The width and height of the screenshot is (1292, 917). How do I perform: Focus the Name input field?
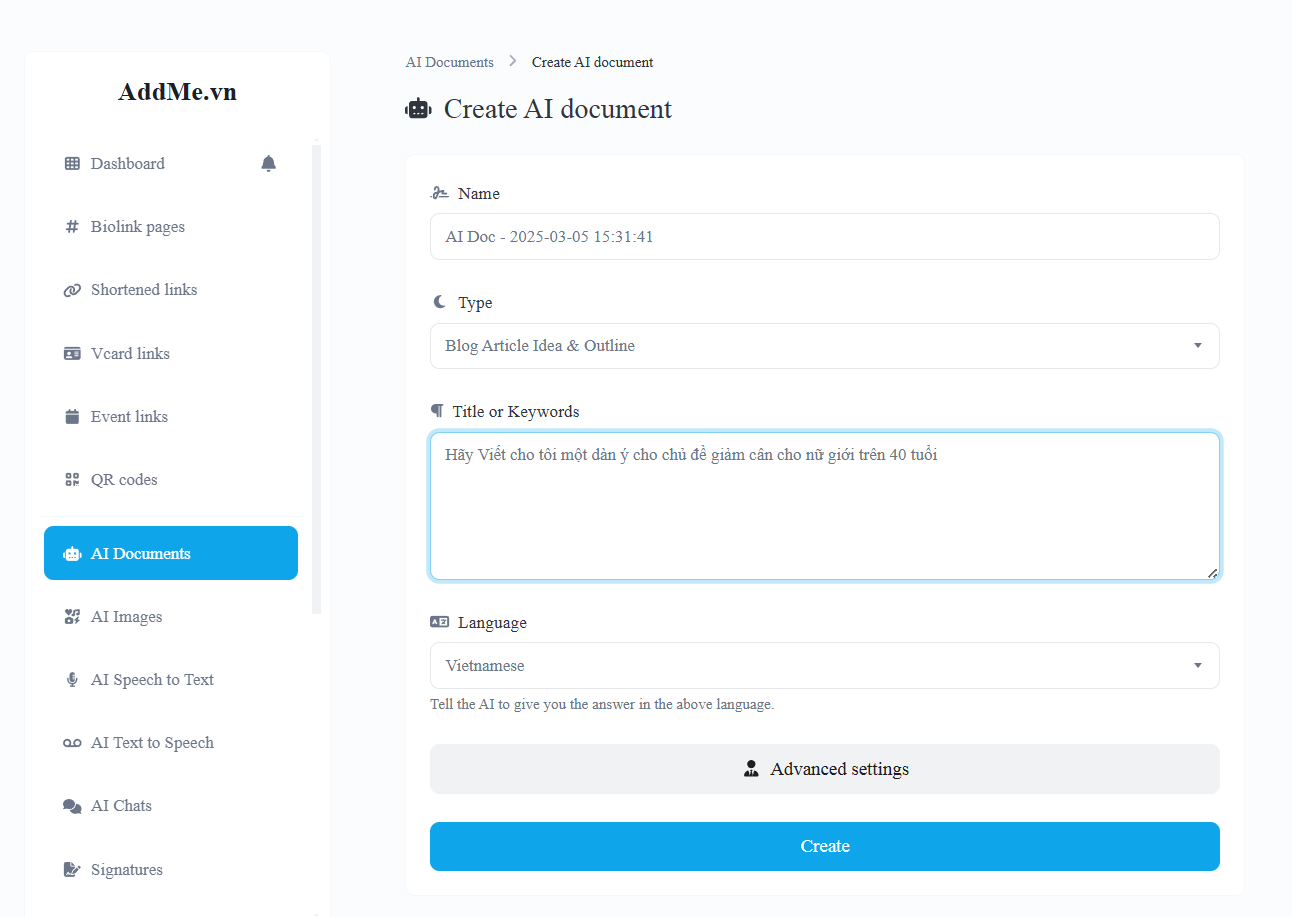click(825, 237)
